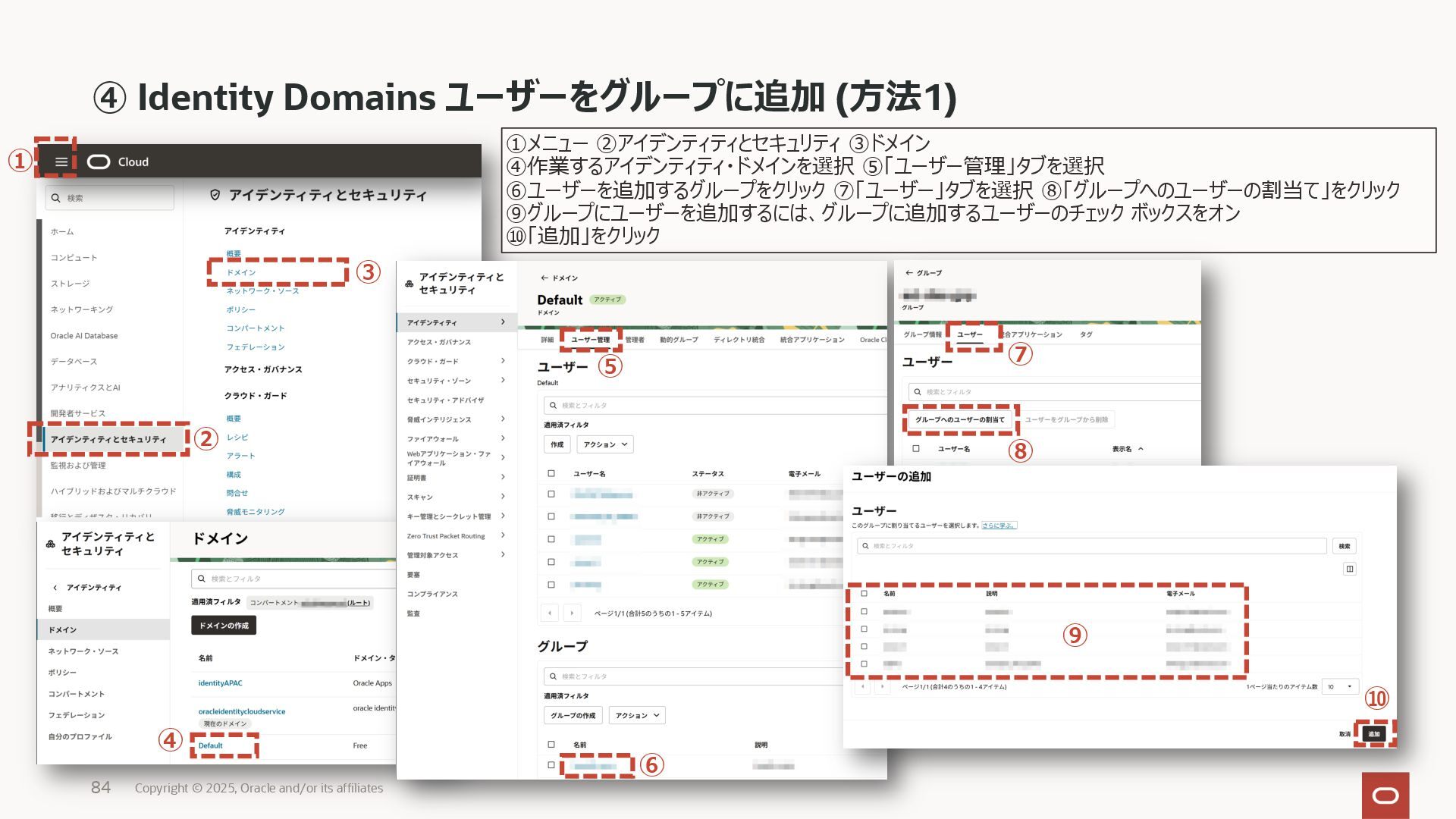Screen dimensions: 1456x819
Task: Click back arrow next to グループ
Action: click(x=908, y=273)
